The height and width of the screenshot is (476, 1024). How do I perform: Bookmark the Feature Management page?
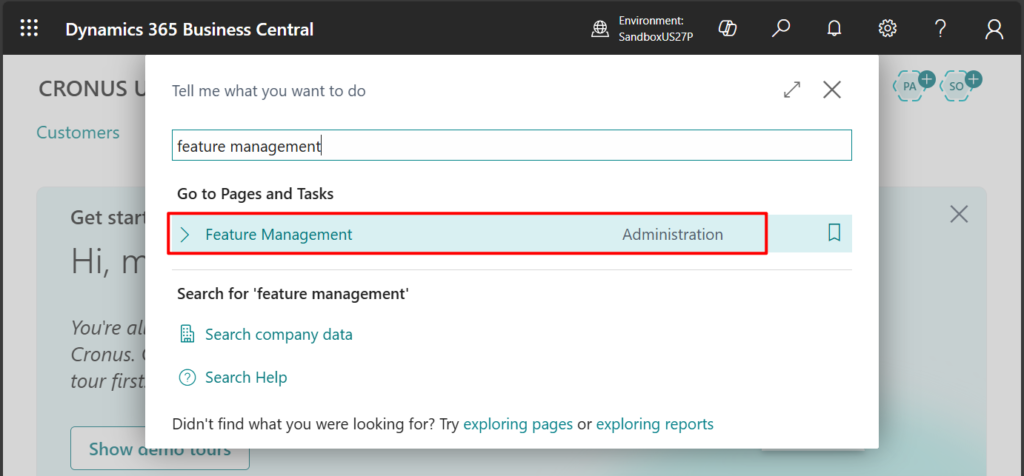click(x=834, y=234)
